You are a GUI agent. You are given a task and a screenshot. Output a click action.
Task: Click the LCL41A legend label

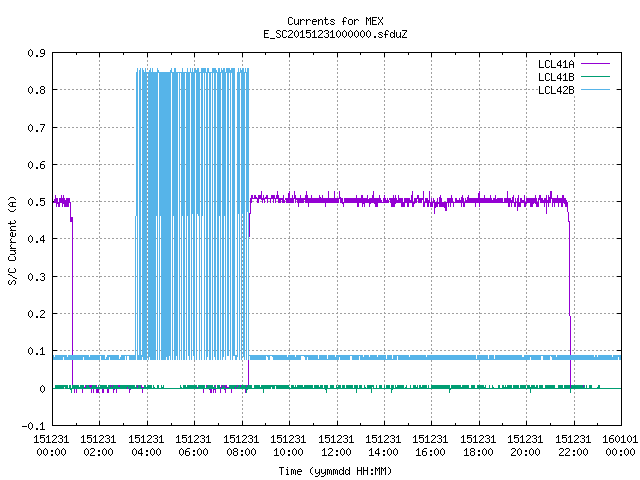[x=556, y=64]
